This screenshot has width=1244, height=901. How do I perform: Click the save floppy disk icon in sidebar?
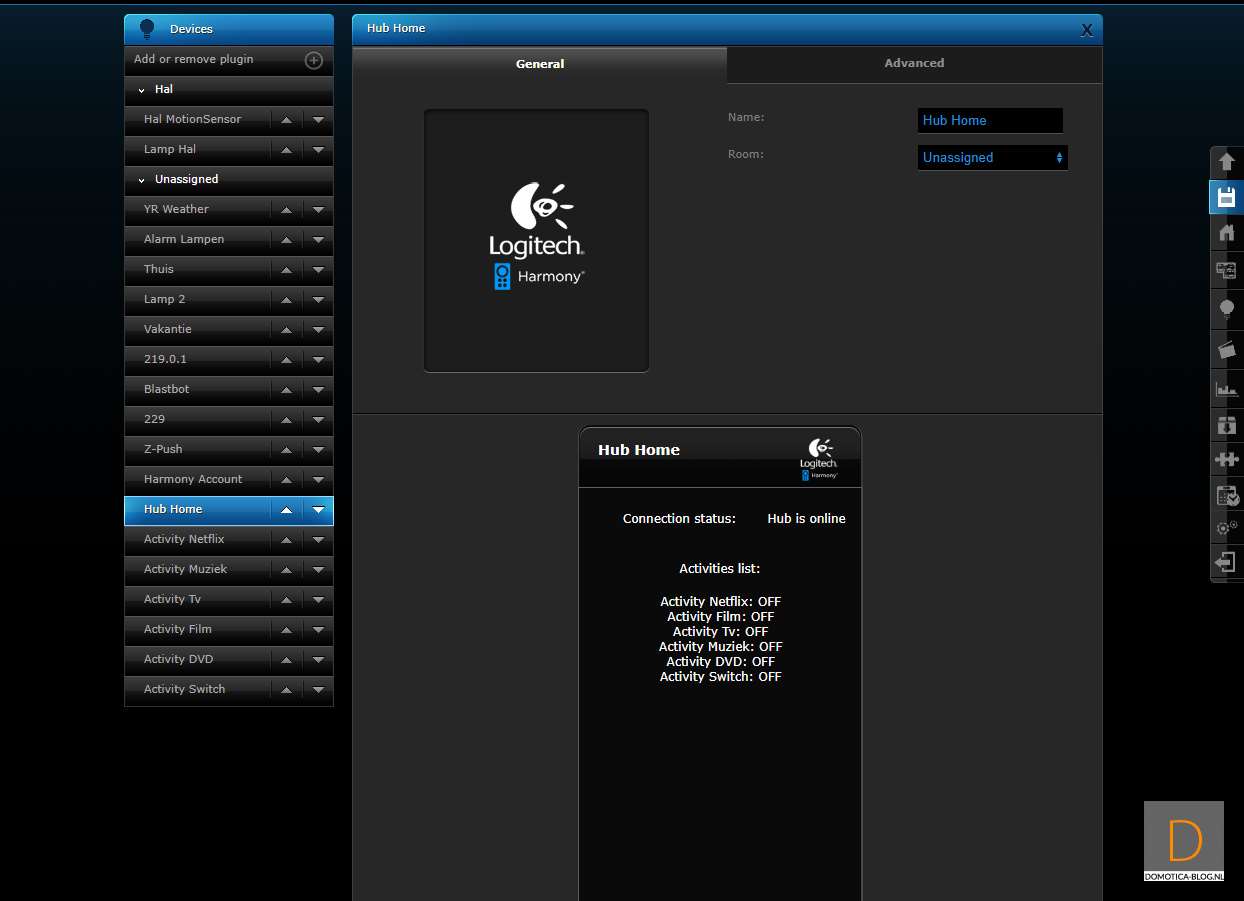(x=1226, y=197)
